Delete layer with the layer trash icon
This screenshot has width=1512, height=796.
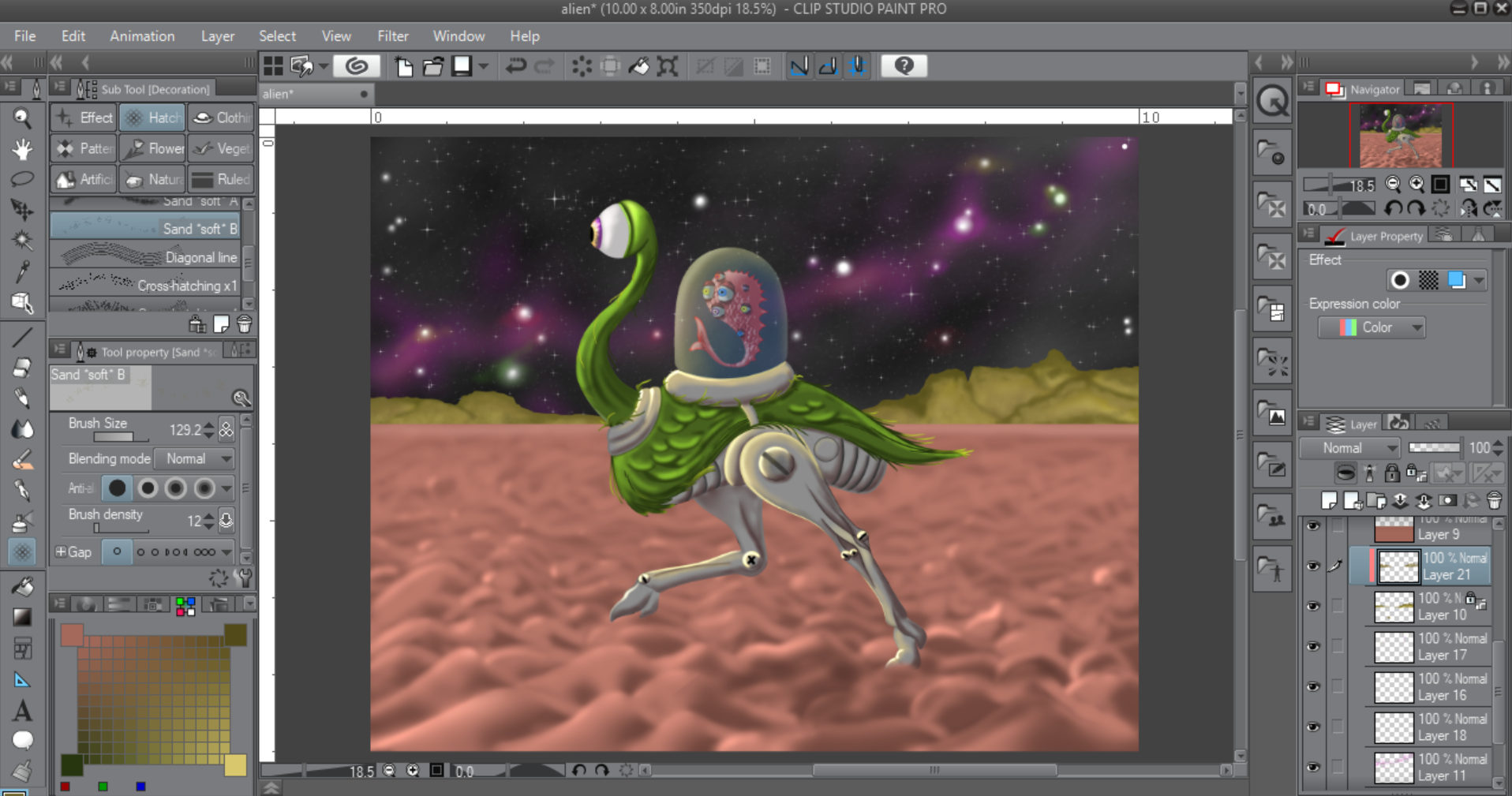click(1494, 501)
